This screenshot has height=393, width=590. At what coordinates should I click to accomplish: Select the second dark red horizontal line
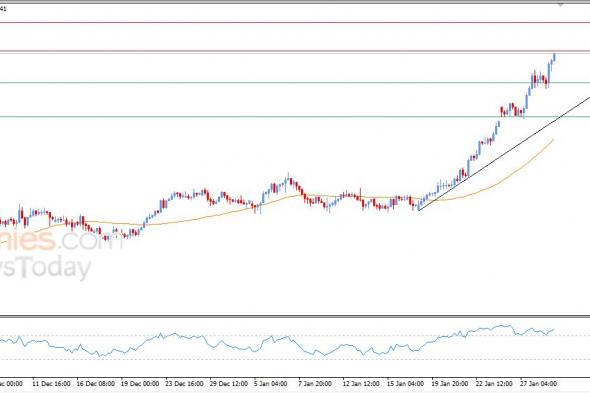click(295, 51)
